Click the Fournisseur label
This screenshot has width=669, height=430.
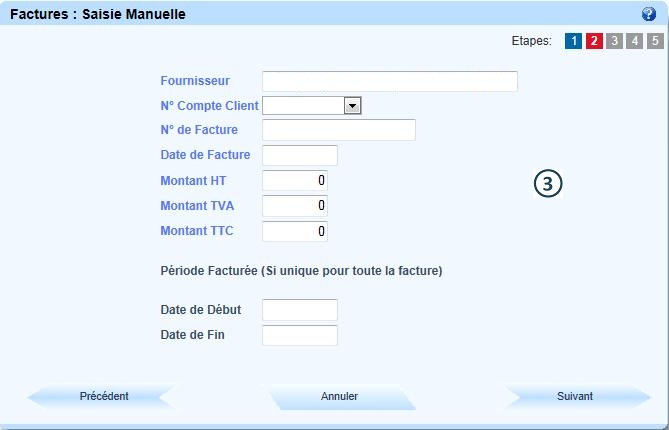click(195, 81)
